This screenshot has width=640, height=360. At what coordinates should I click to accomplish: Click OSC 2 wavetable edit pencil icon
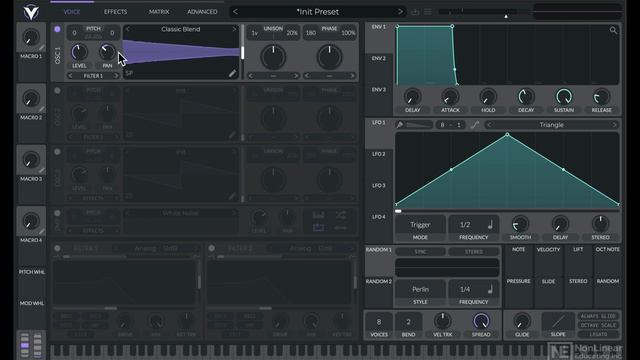point(232,135)
